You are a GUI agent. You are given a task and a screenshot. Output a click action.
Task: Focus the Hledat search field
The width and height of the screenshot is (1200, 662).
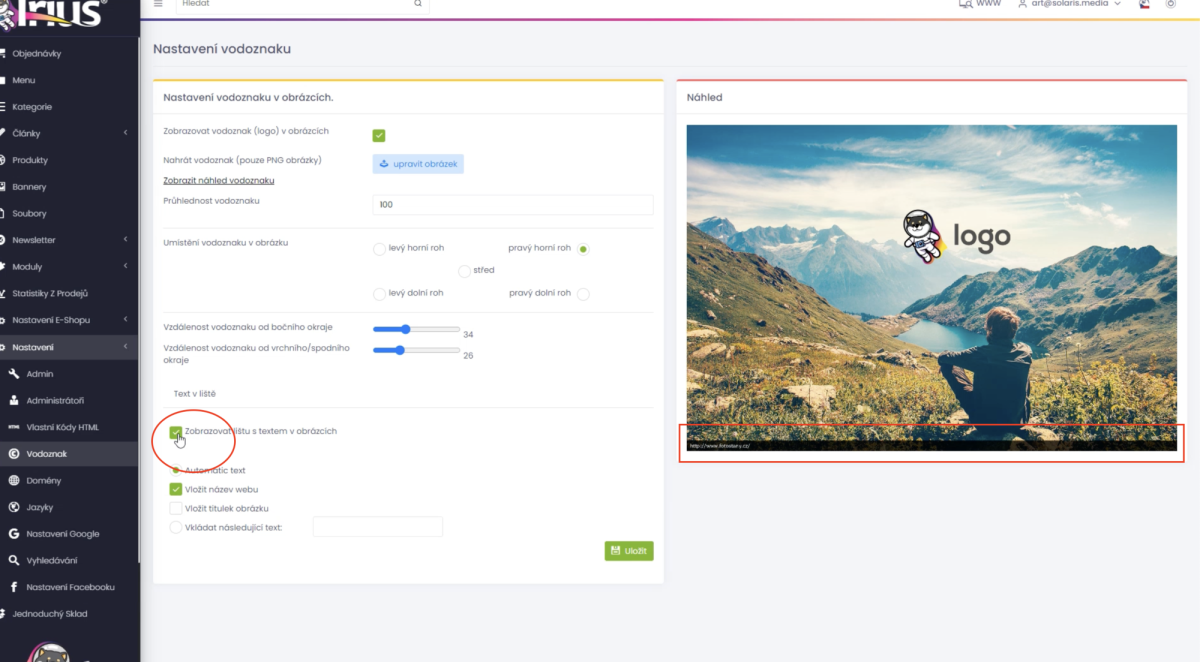pos(303,5)
